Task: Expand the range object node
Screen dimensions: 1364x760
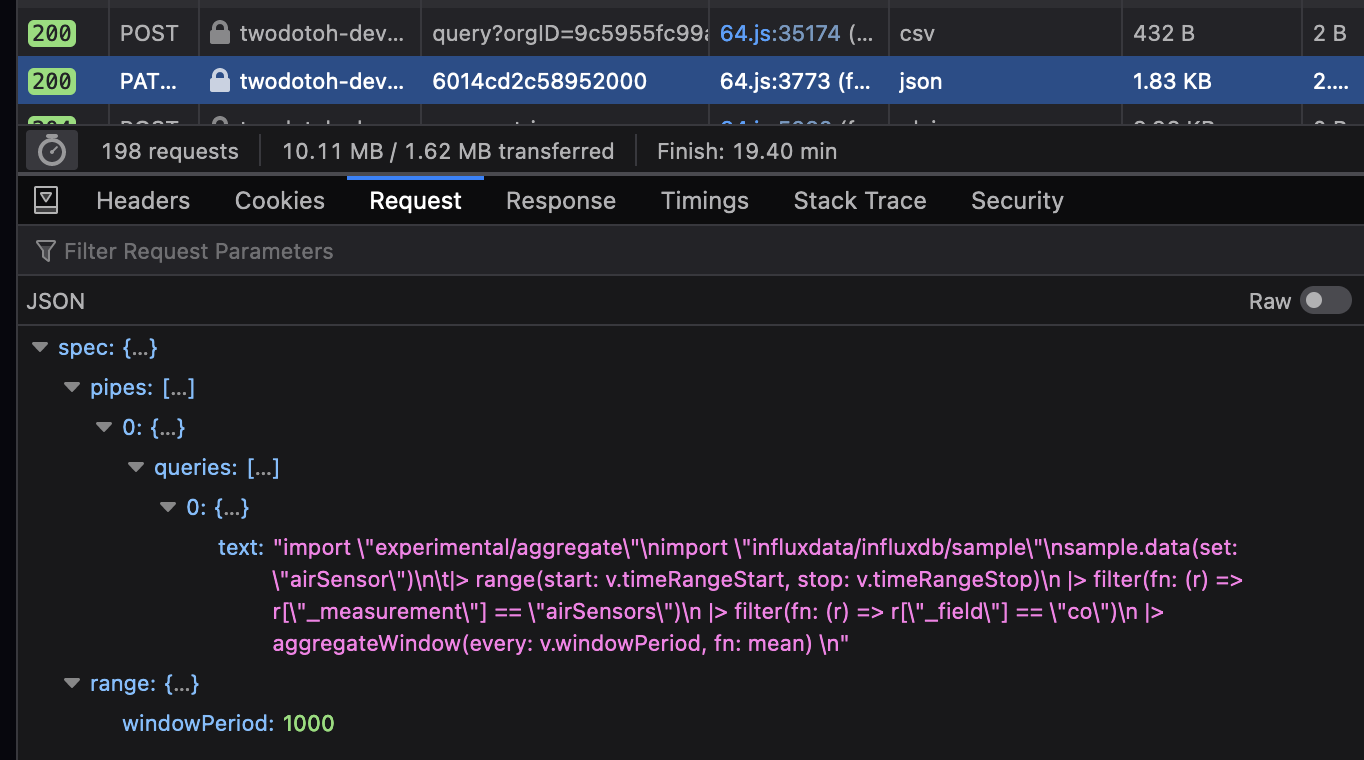Action: tap(72, 683)
